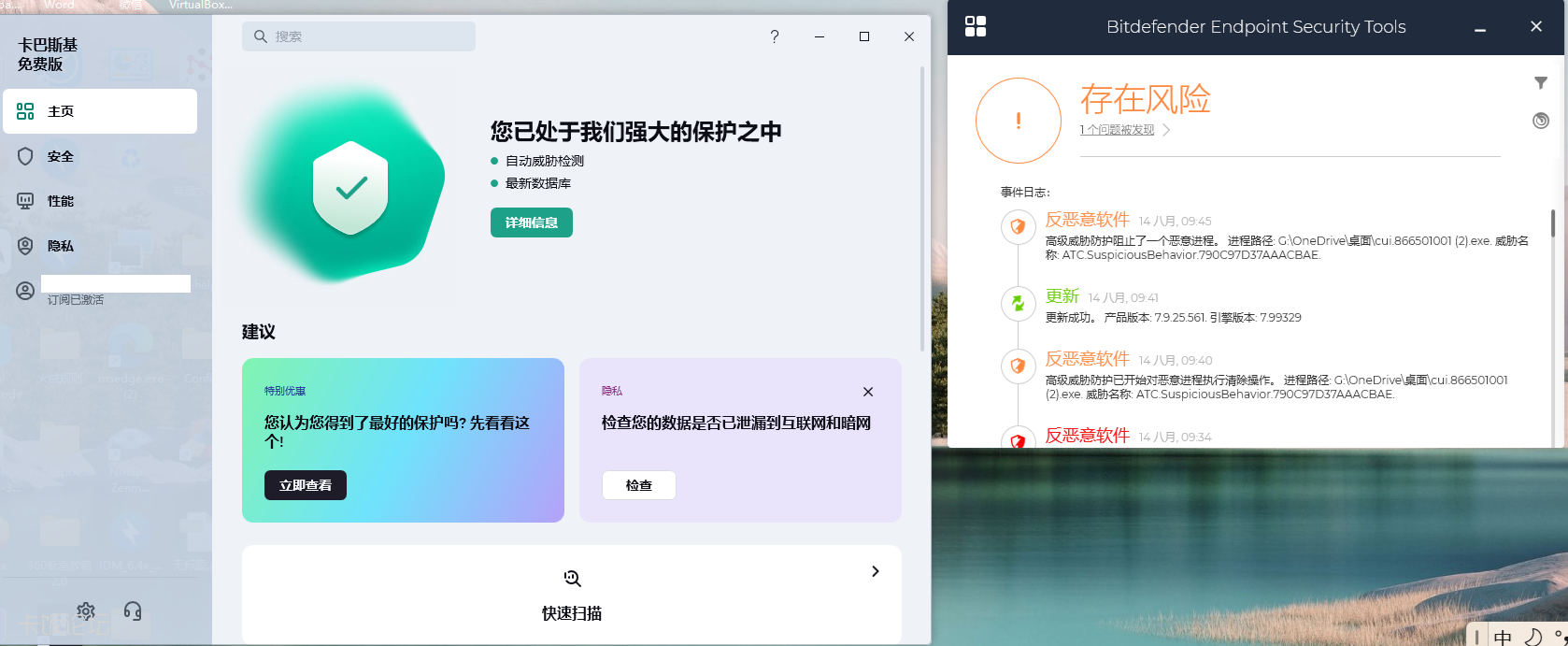Click the monitor icon beside 性能
Screen dimensions: 1568x646
click(x=25, y=201)
